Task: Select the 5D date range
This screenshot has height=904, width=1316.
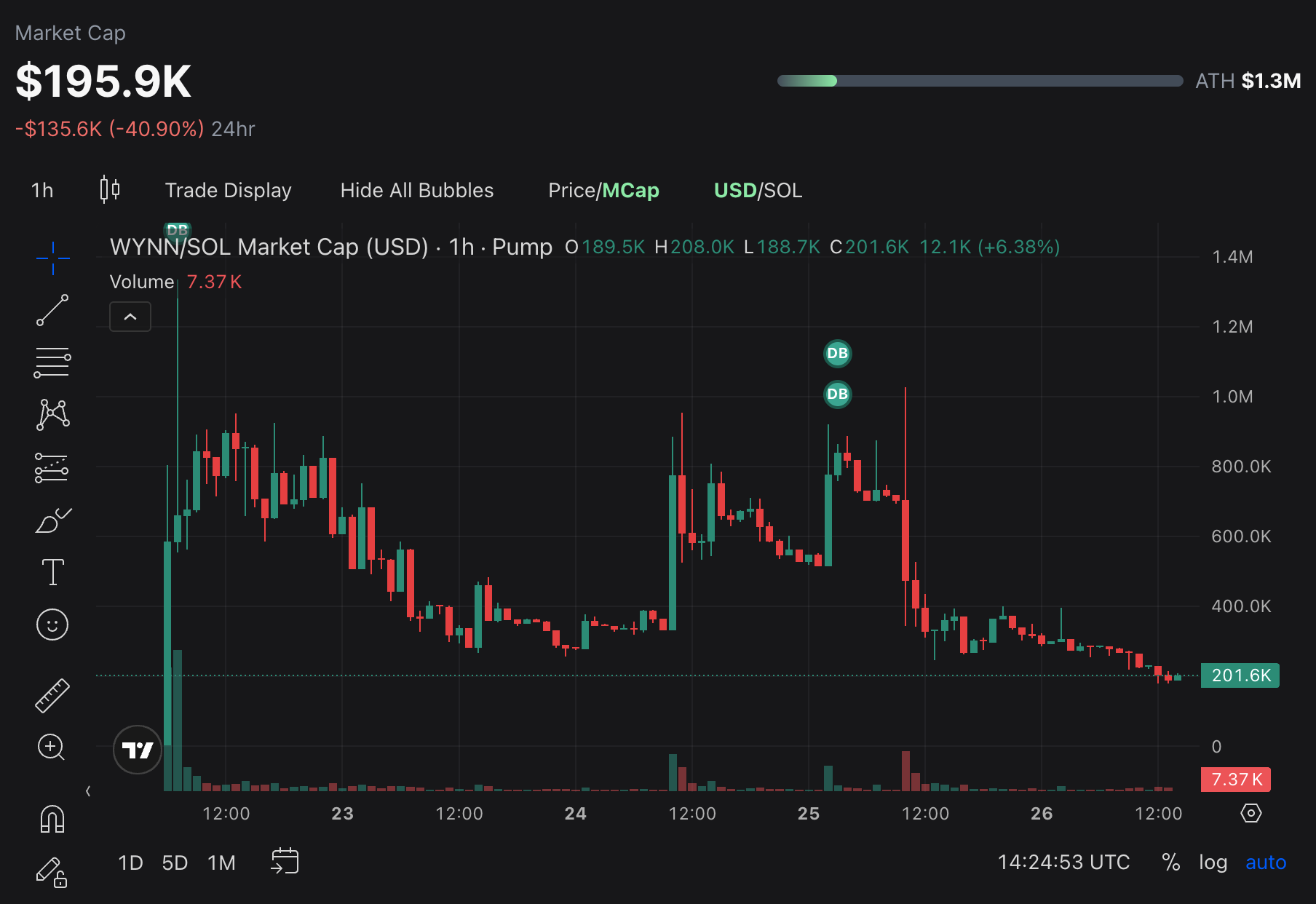Action: (175, 862)
